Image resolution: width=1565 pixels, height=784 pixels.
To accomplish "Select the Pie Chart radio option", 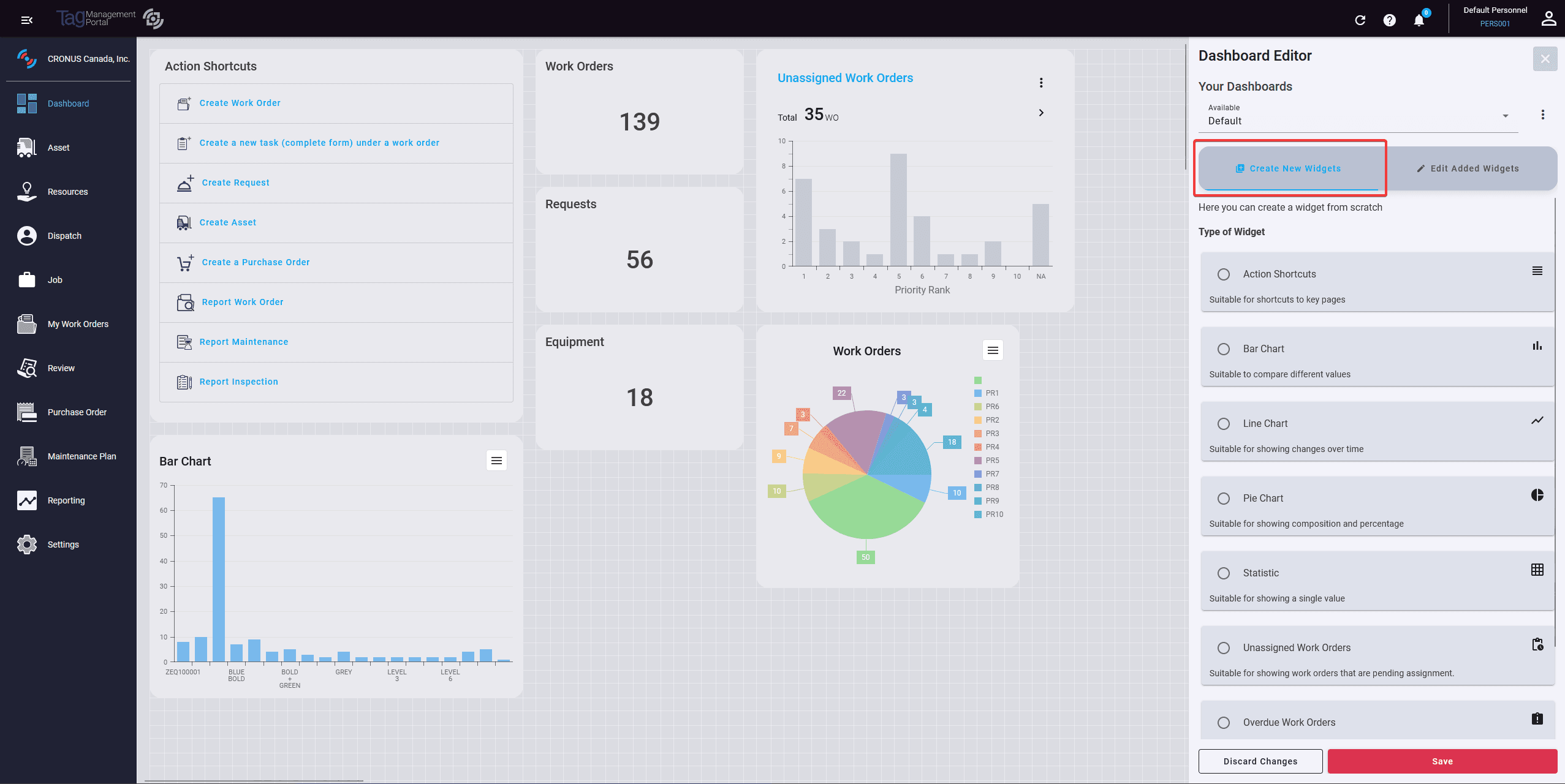I will [1223, 499].
